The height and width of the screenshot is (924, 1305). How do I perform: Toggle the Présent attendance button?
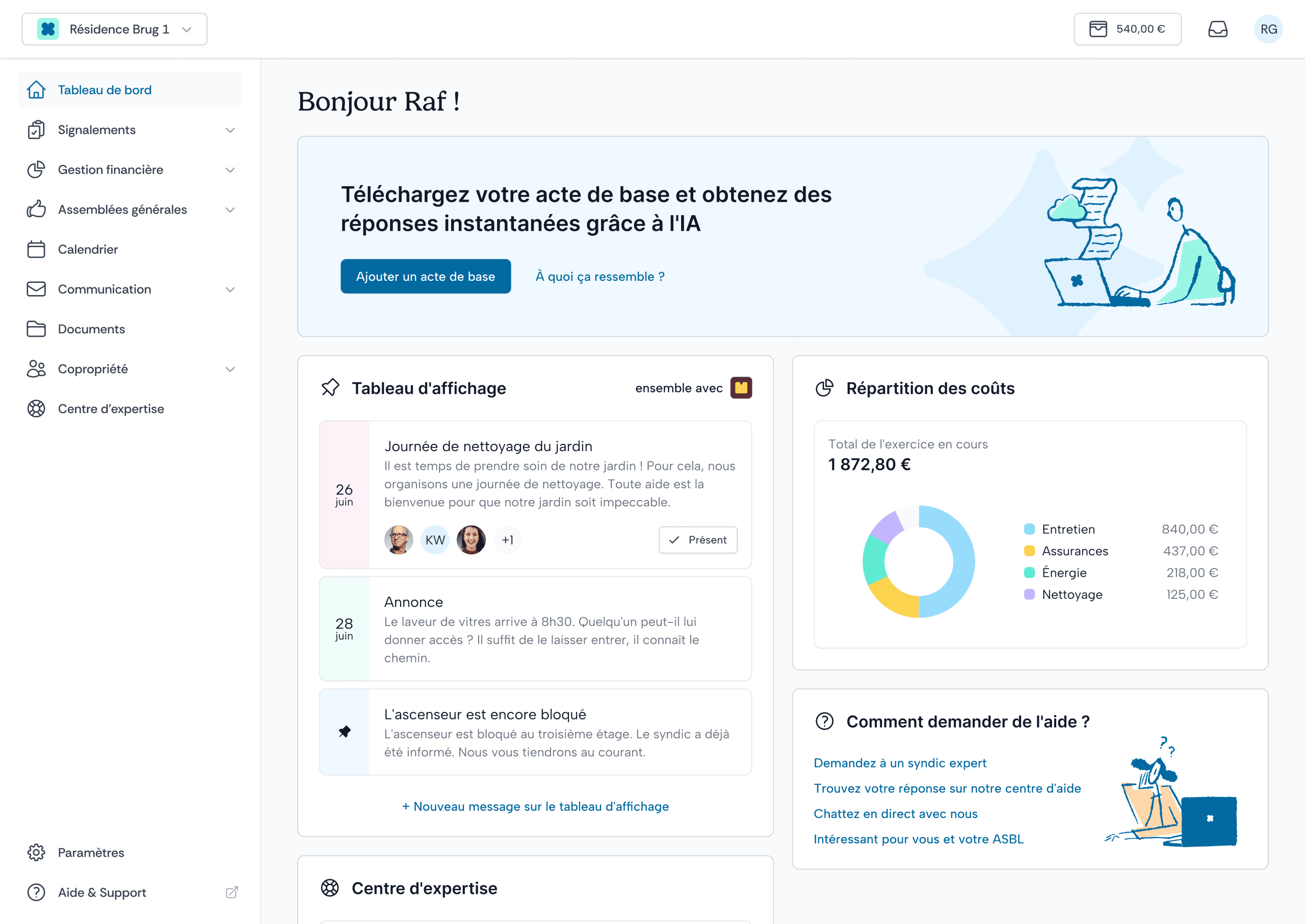pos(698,540)
